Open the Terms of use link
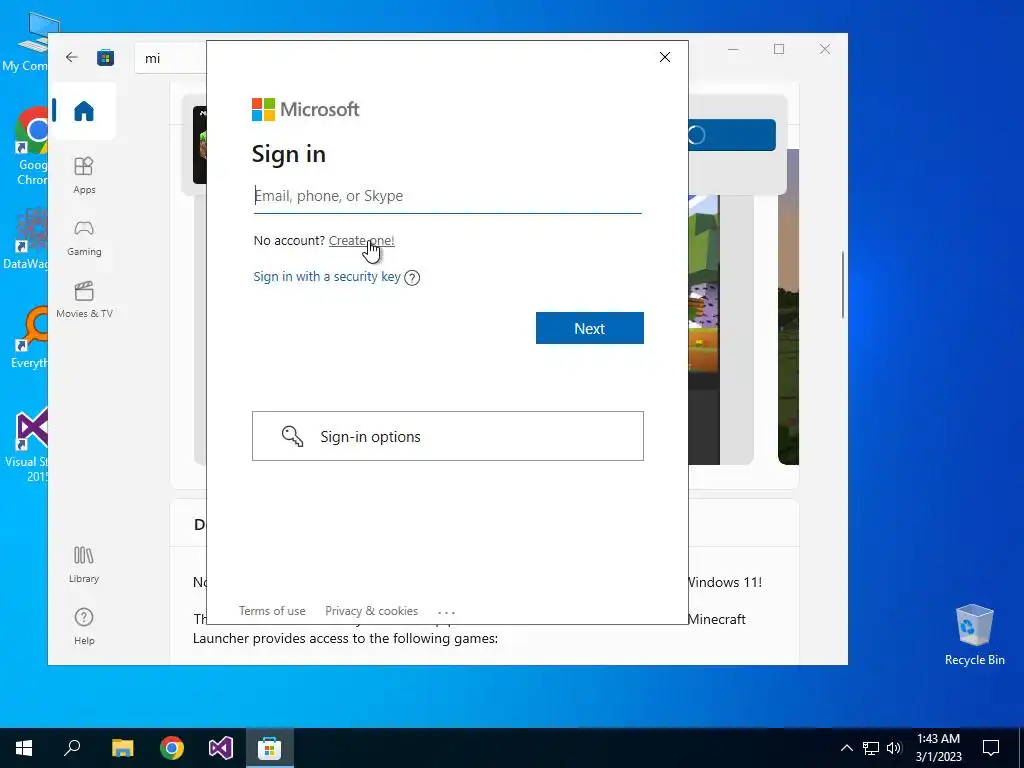 pos(272,611)
